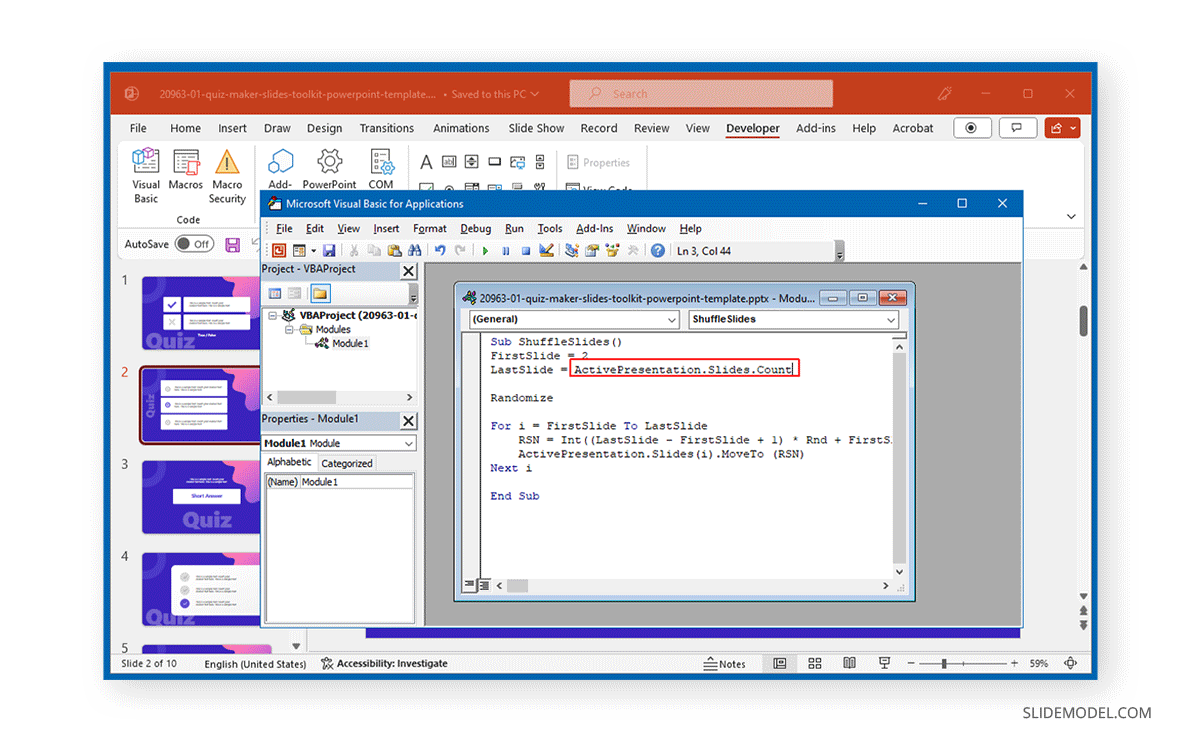Break macro execution with pause icon
The image size is (1200, 743).
click(506, 251)
